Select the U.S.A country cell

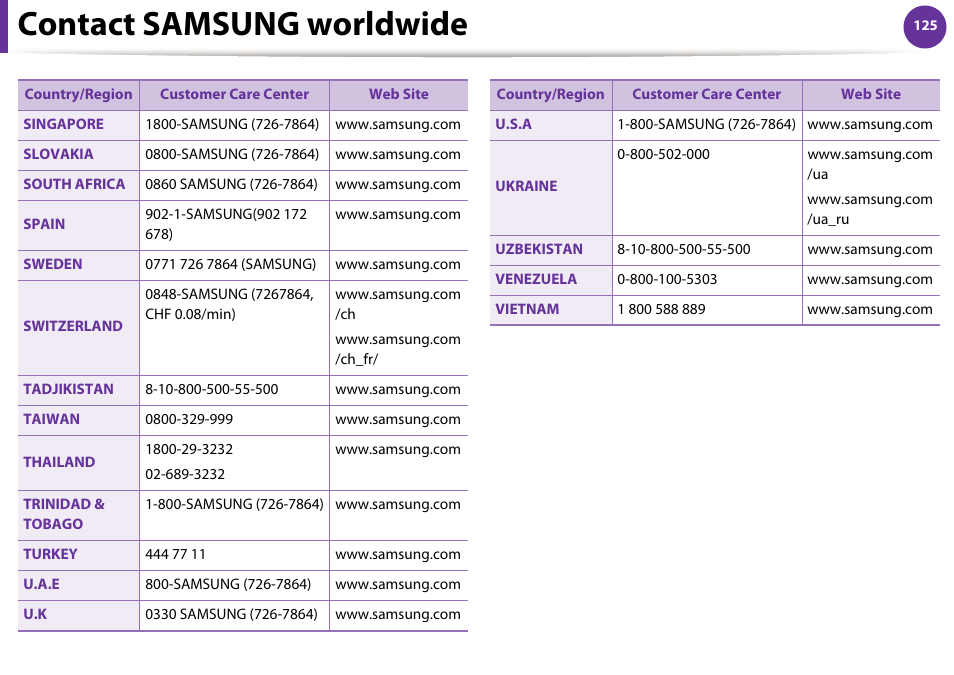point(551,124)
